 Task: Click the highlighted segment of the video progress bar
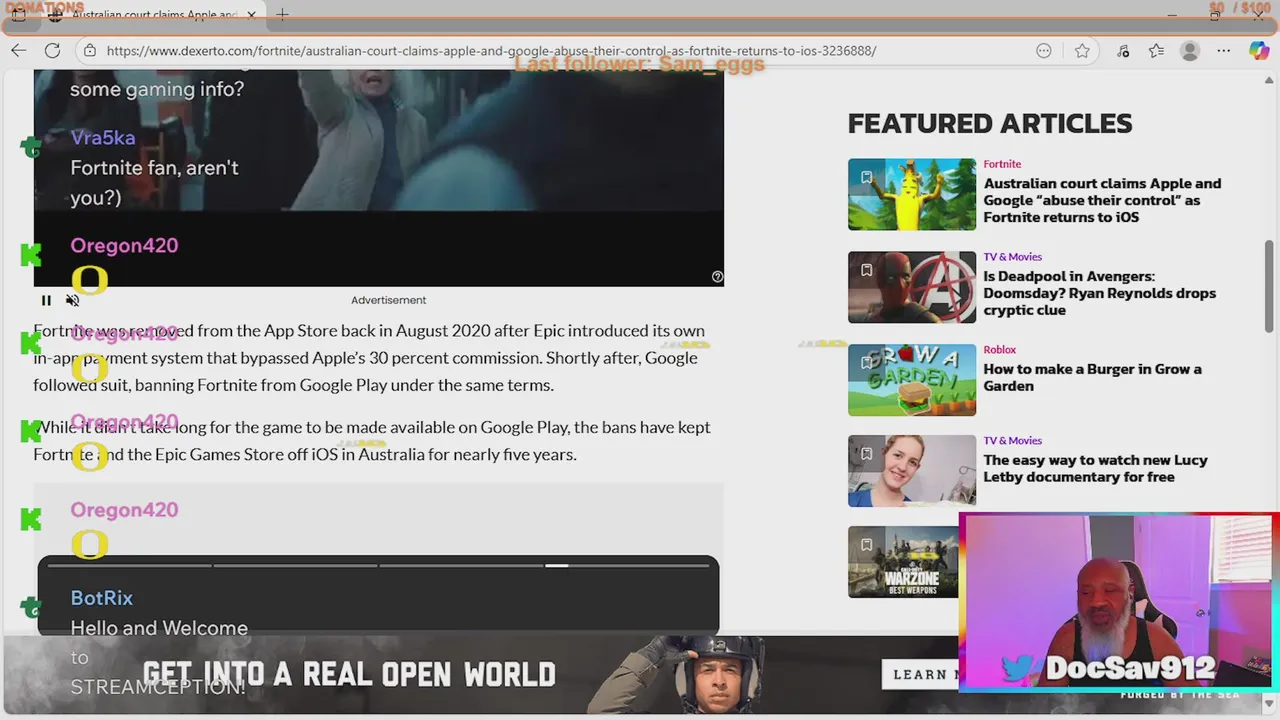[x=557, y=565]
